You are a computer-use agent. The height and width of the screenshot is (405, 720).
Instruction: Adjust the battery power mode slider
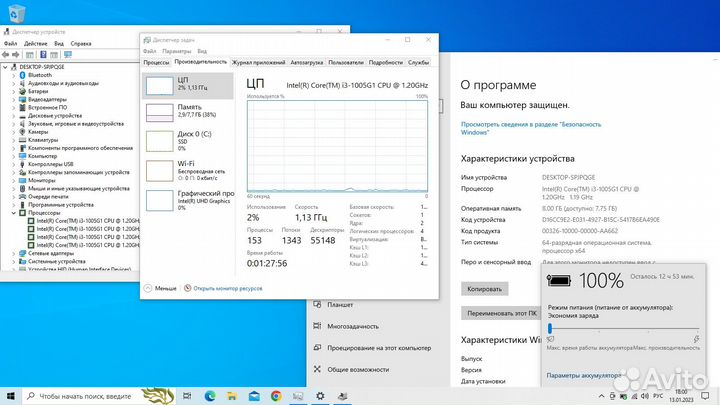click(x=550, y=328)
